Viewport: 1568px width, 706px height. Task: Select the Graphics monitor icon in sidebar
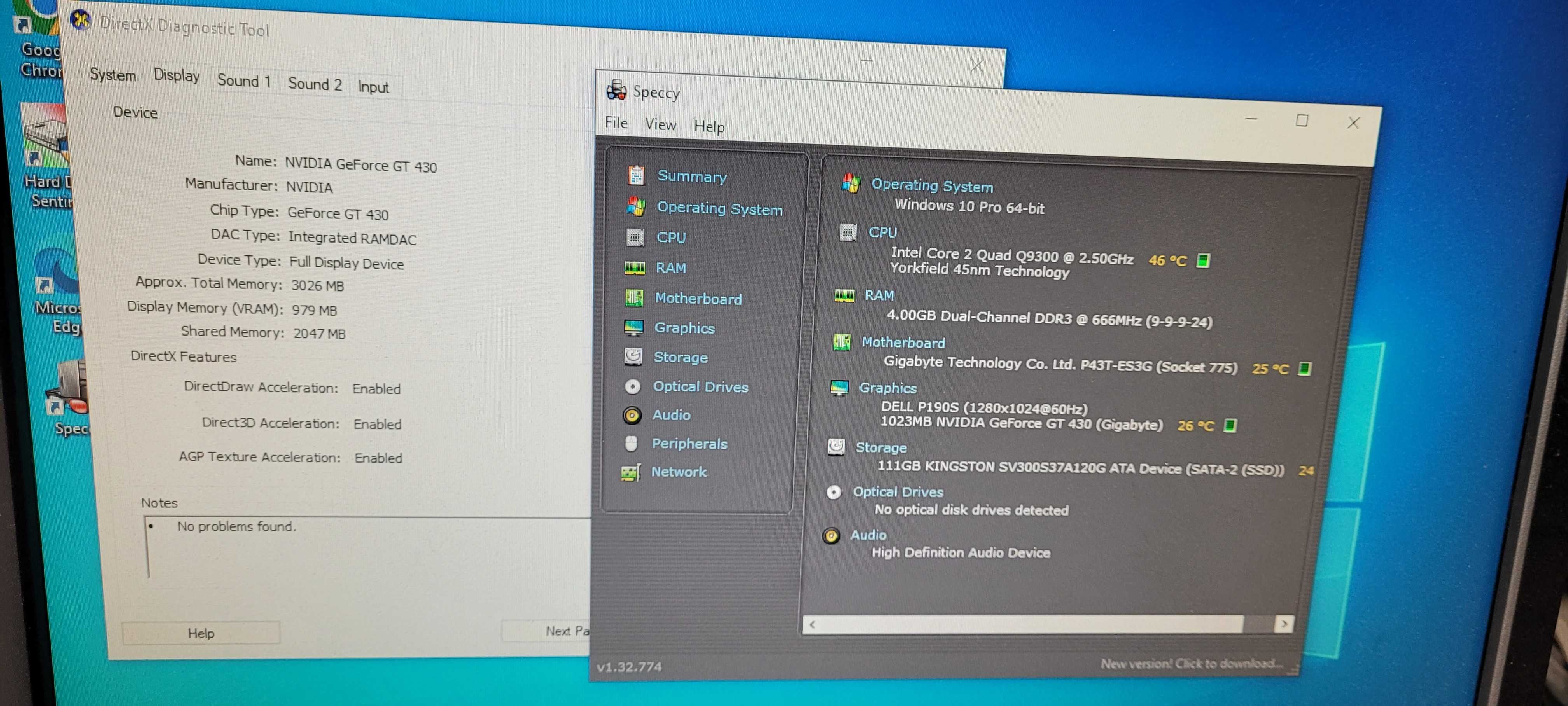[x=633, y=327]
